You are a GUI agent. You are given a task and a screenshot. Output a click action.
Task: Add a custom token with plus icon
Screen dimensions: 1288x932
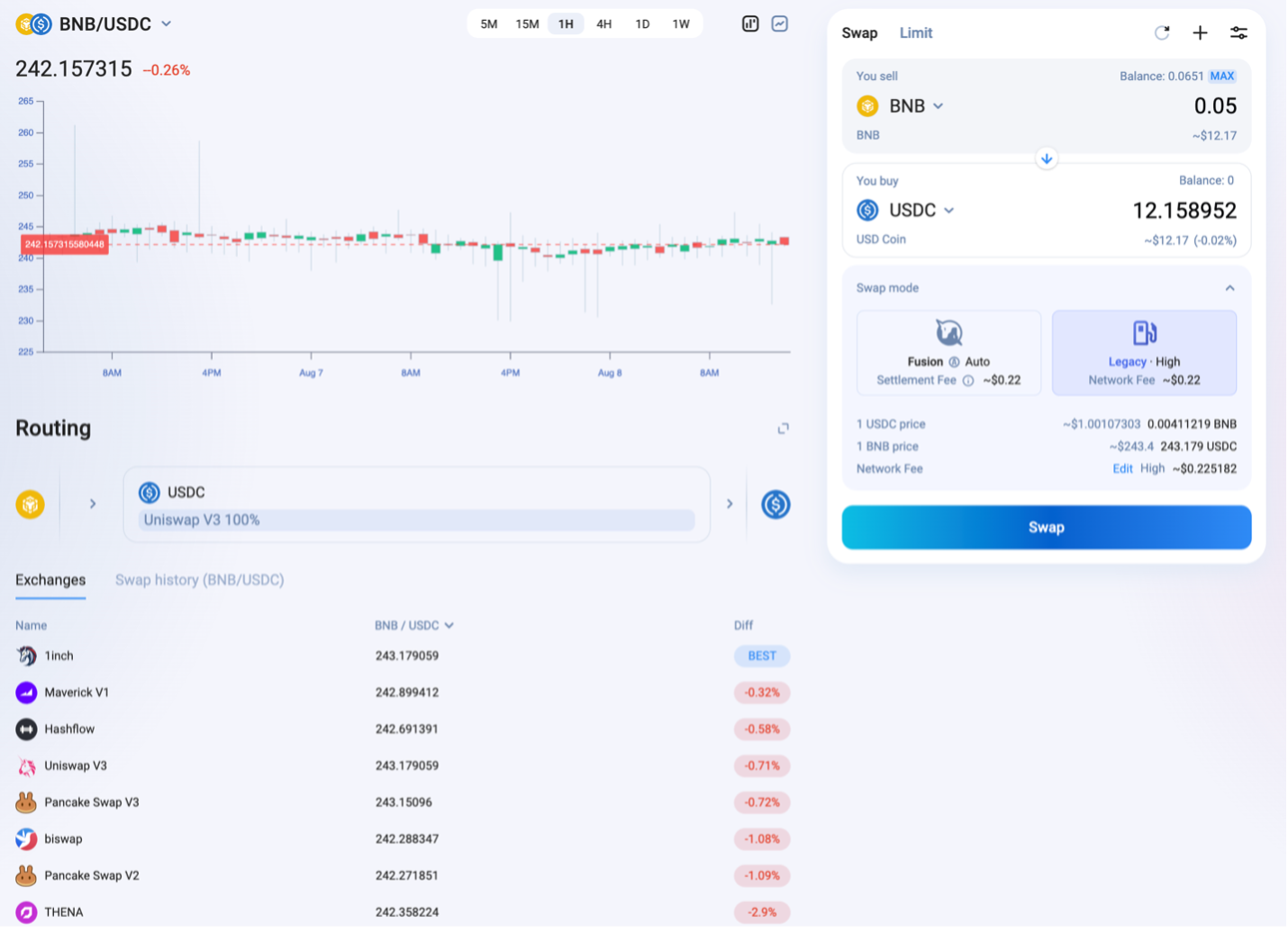pos(1200,33)
